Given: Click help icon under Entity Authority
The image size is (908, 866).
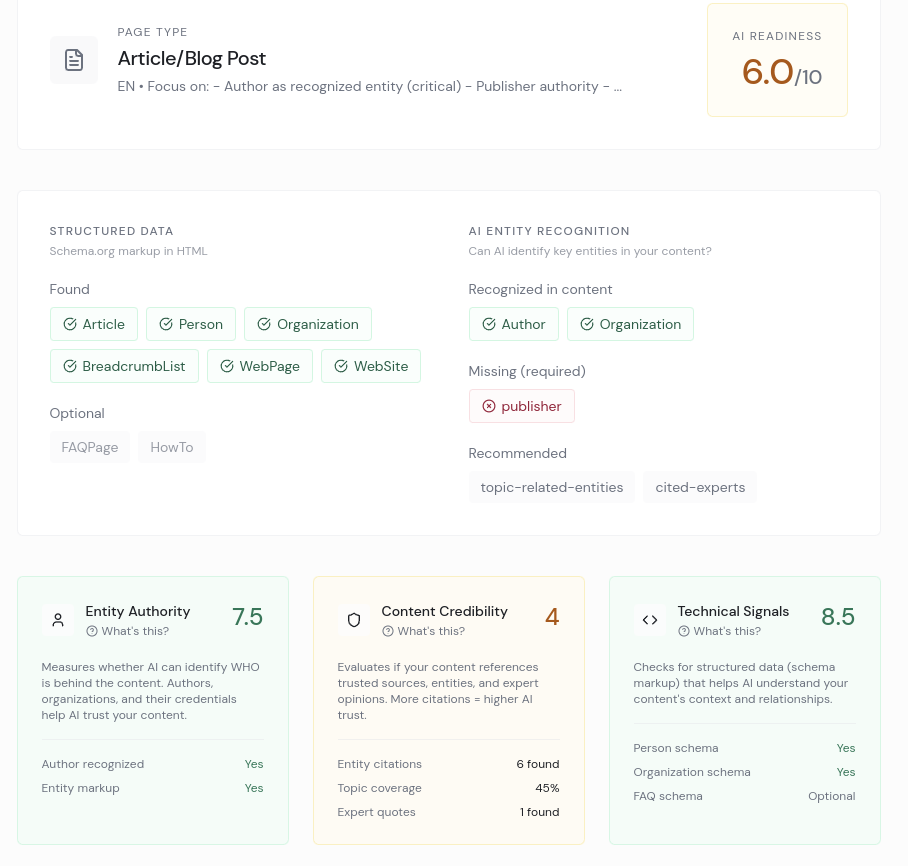Looking at the screenshot, I should 92,631.
